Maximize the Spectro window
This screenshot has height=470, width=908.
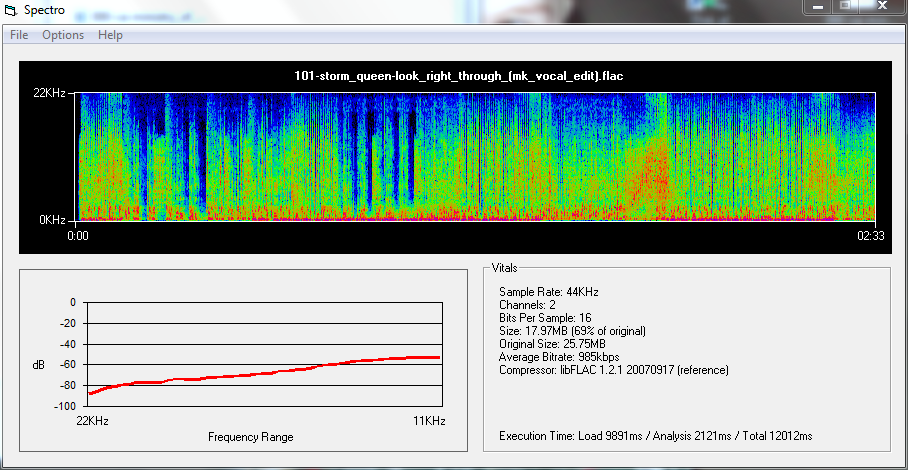847,8
